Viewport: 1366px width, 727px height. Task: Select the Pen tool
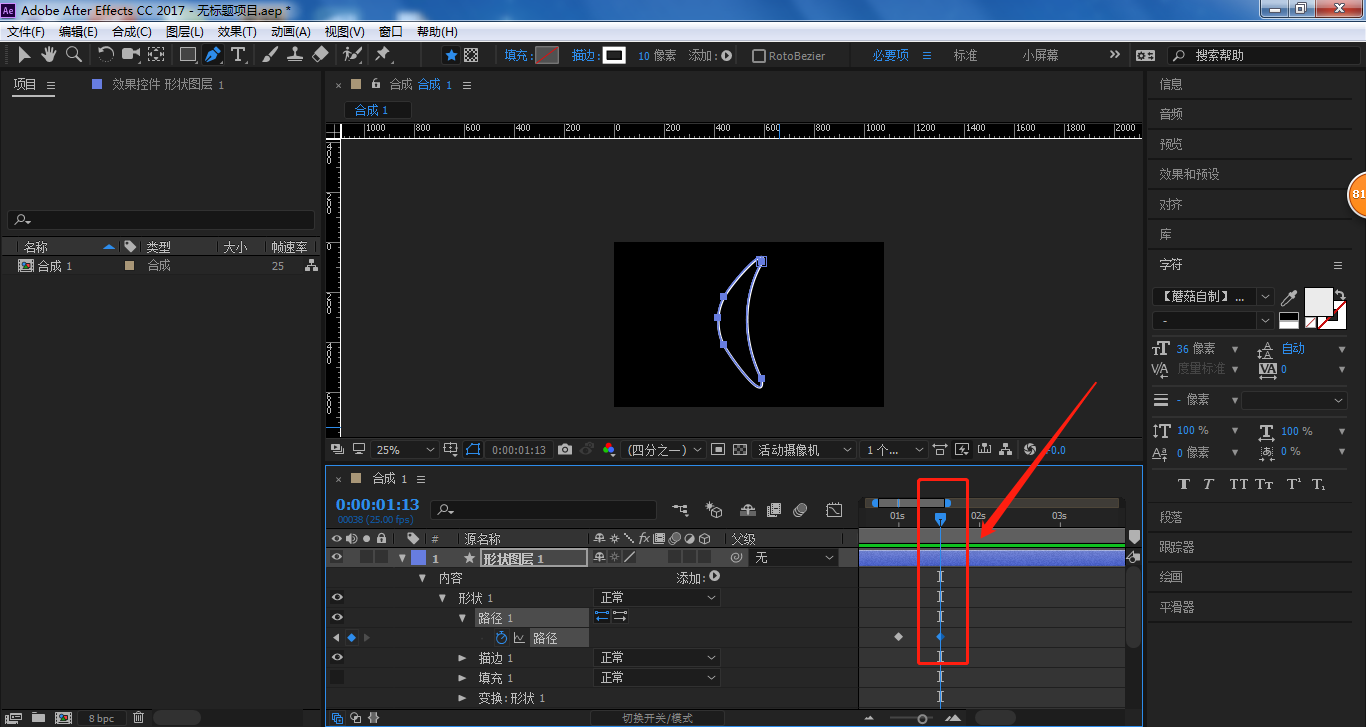[213, 55]
